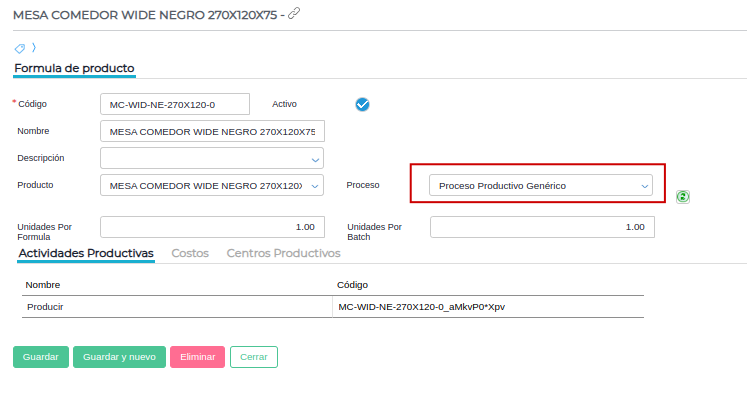Click the Unidades Por Formula field

coord(212,227)
